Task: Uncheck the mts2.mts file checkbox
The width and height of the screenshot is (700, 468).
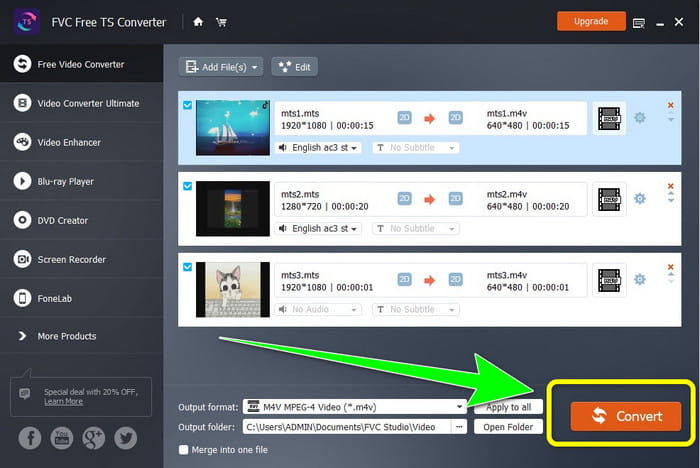Action: coord(188,186)
